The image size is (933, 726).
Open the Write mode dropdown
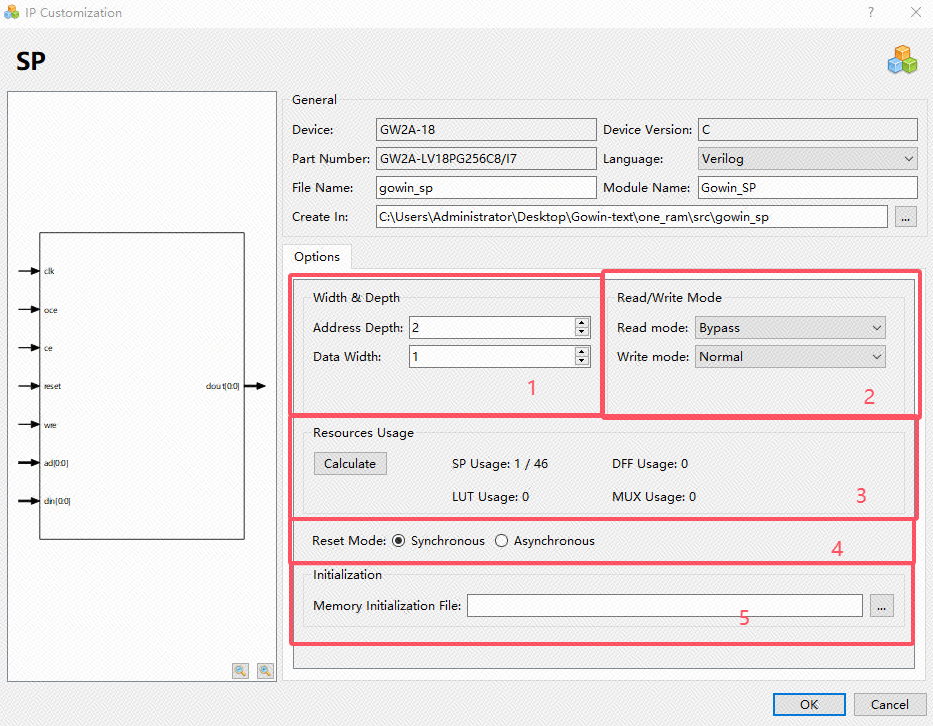pyautogui.click(x=790, y=357)
